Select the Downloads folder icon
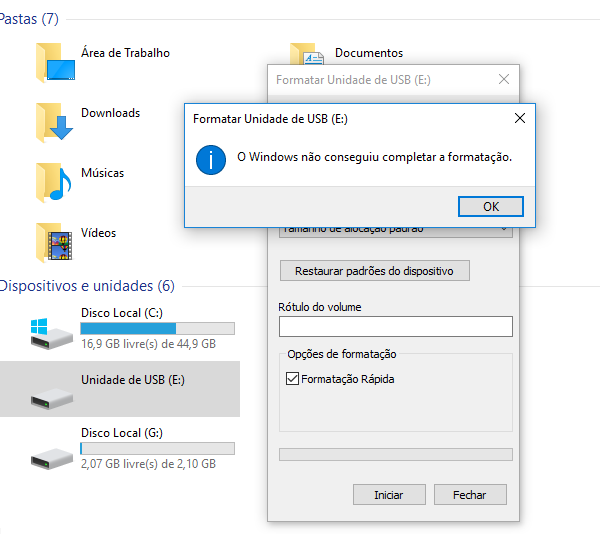This screenshot has width=600, height=534. (x=55, y=122)
